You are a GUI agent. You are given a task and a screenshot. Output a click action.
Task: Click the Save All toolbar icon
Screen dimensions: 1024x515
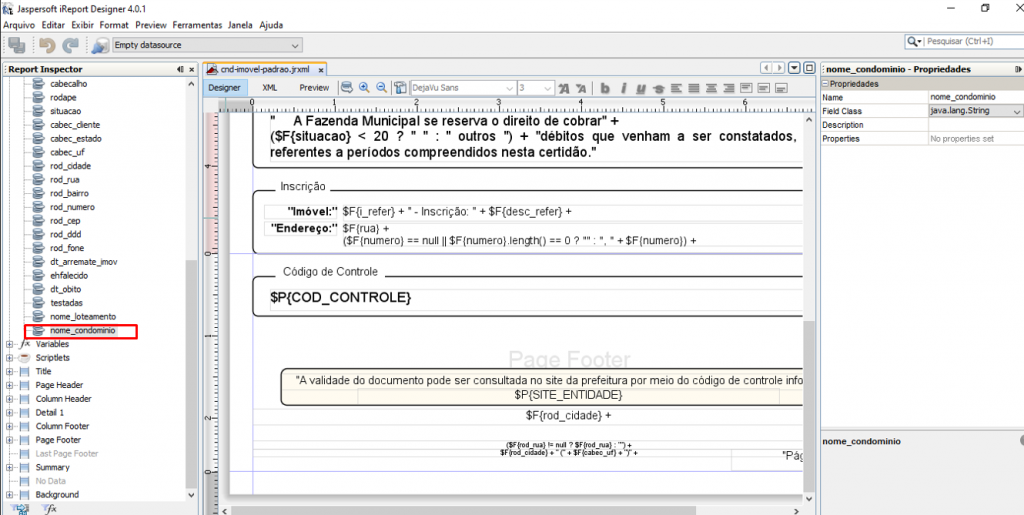click(x=16, y=45)
